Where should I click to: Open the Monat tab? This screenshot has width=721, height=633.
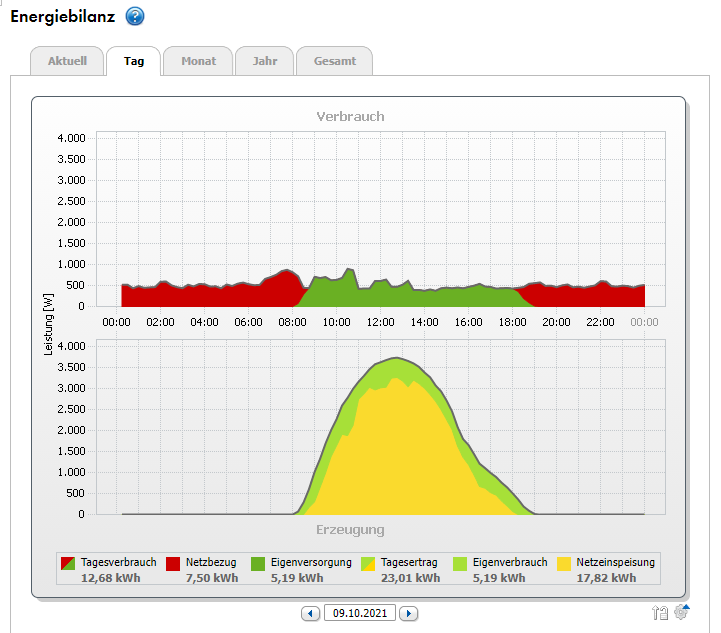198,61
